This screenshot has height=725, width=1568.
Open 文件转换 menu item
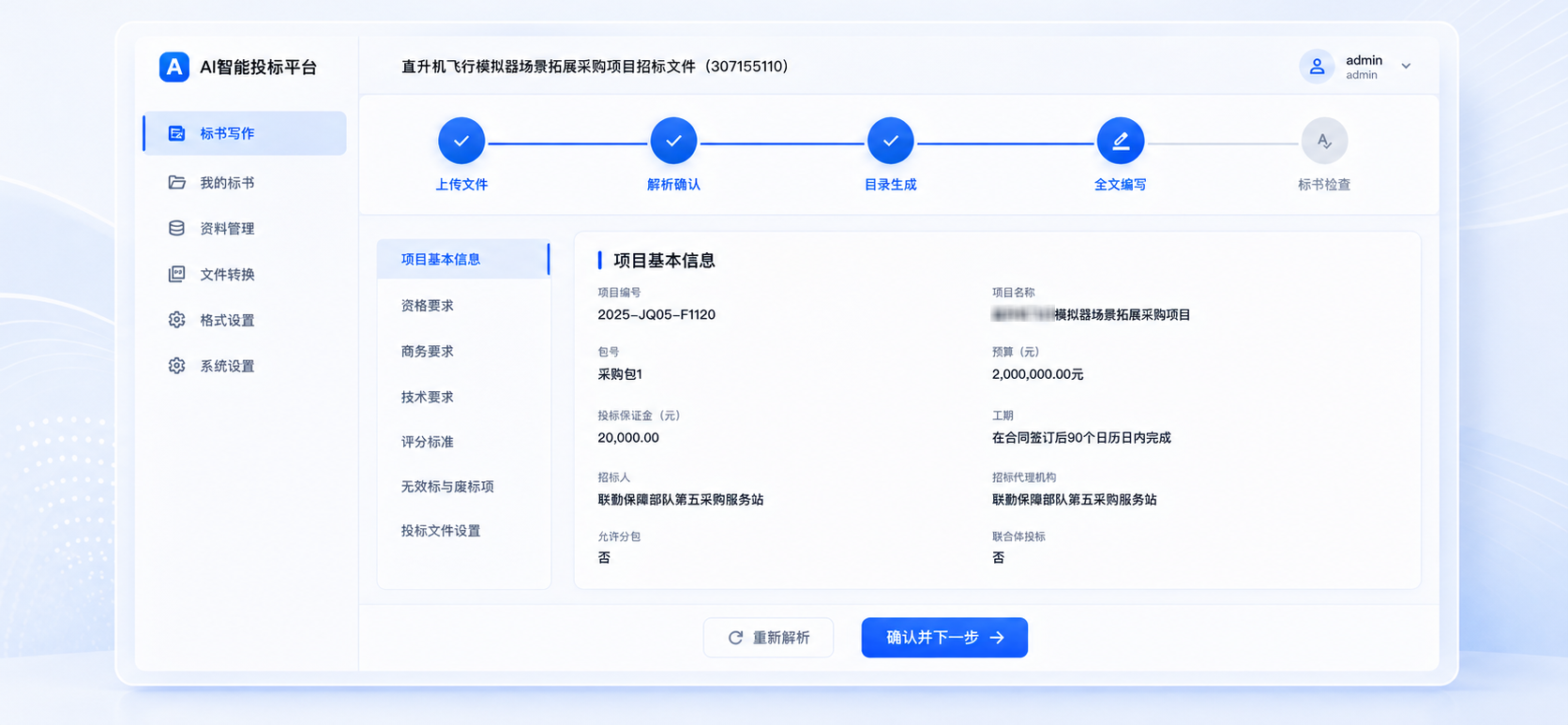coord(245,274)
